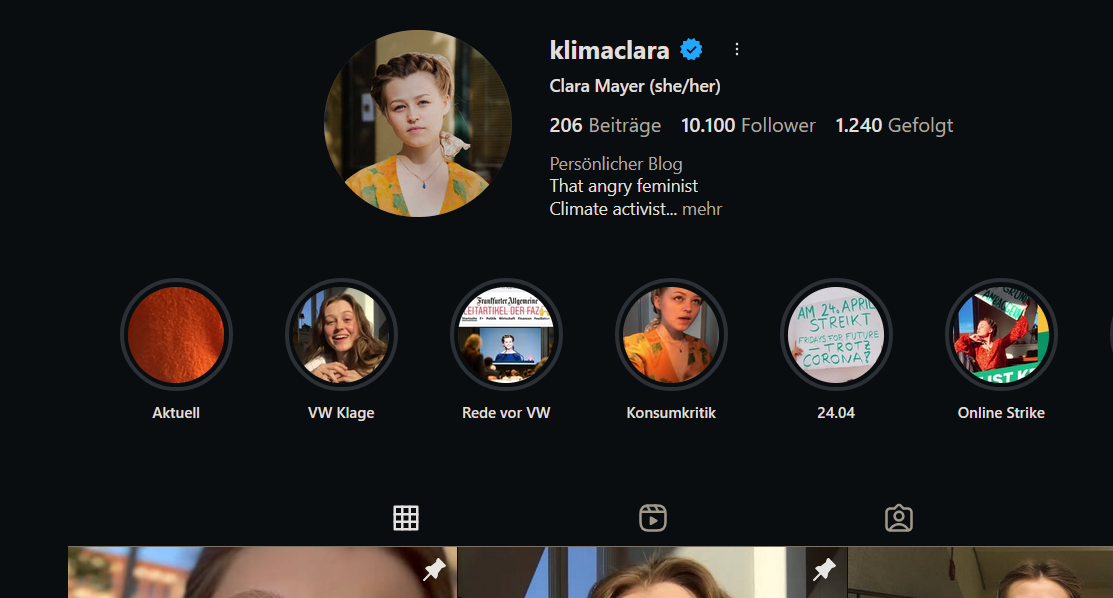Click the 206 Beiträge count

[605, 126]
